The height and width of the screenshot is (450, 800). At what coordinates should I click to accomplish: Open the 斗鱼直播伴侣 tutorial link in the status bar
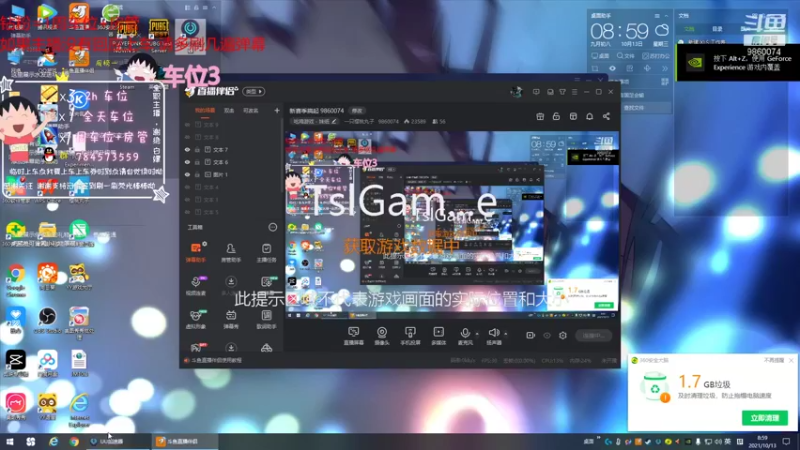pyautogui.click(x=213, y=360)
